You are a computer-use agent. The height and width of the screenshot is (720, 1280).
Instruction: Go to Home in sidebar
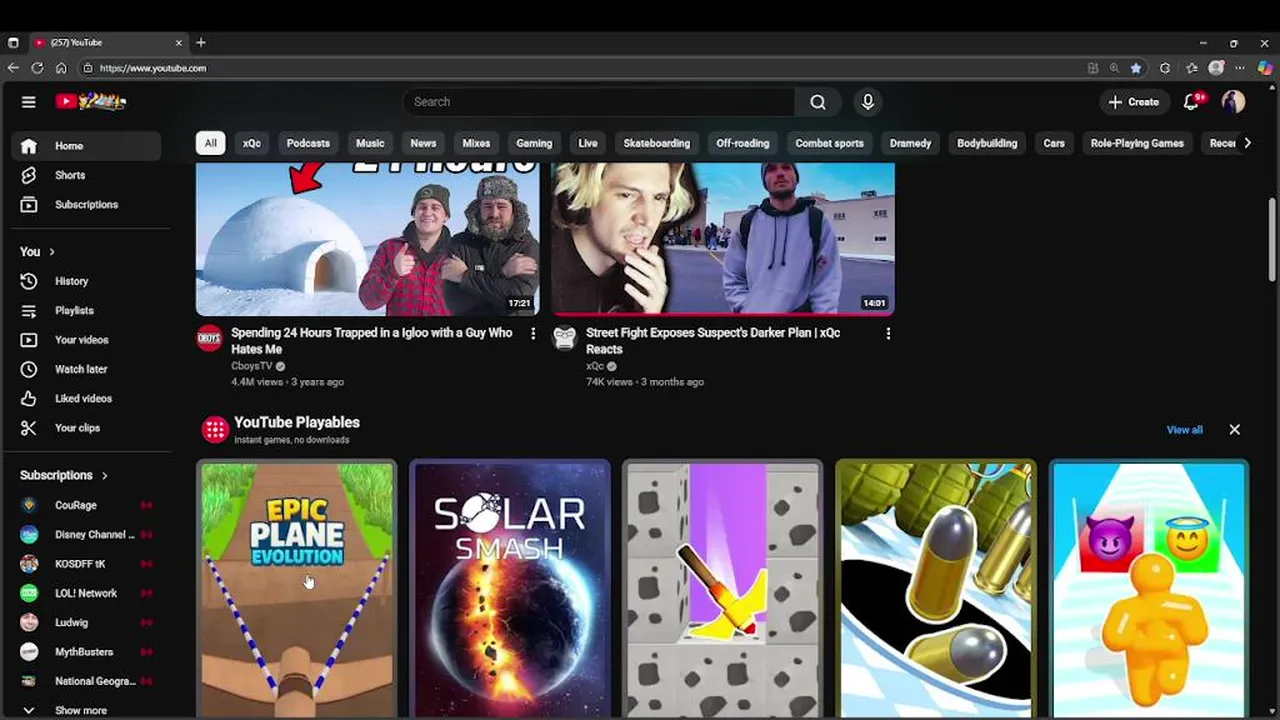pos(86,146)
